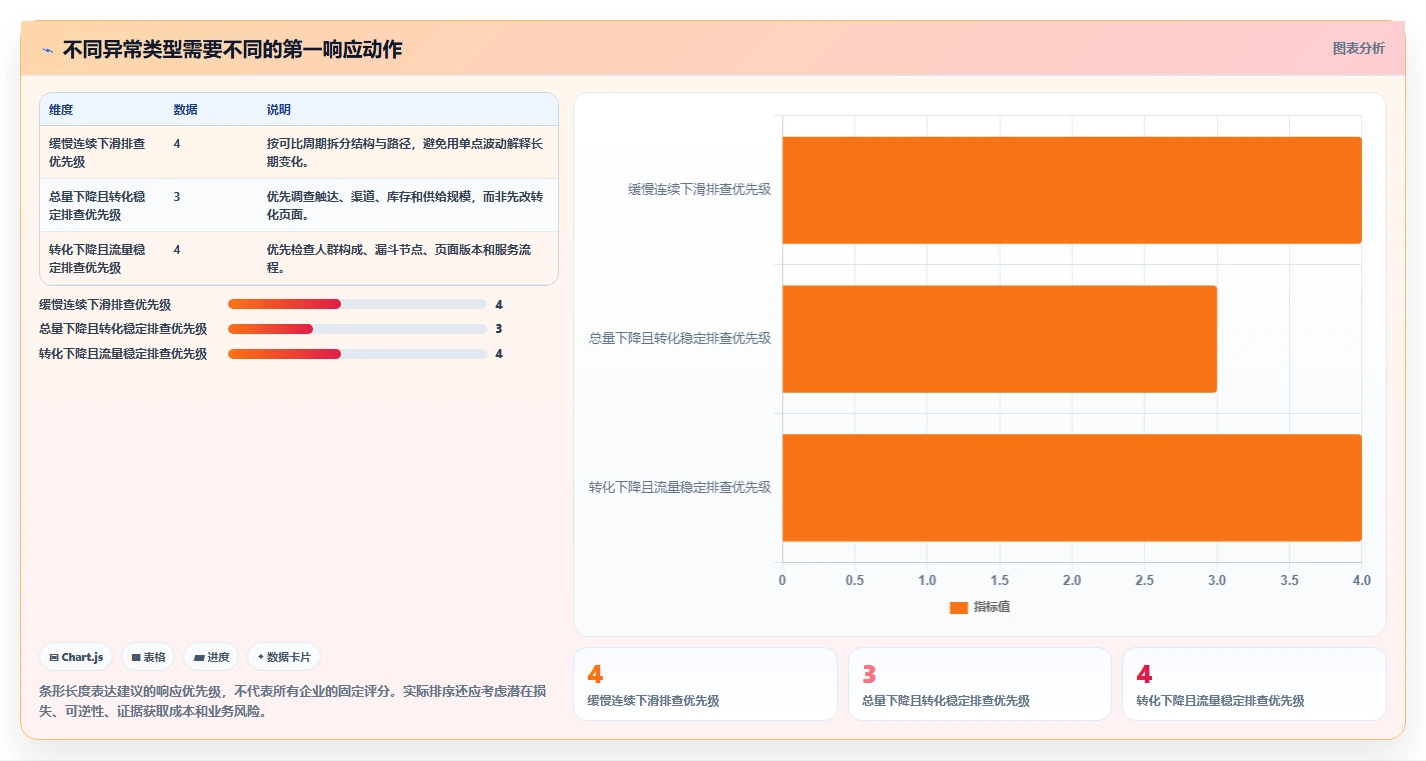Select the 表格 tag chip
The width and height of the screenshot is (1426, 761).
pyautogui.click(x=148, y=657)
